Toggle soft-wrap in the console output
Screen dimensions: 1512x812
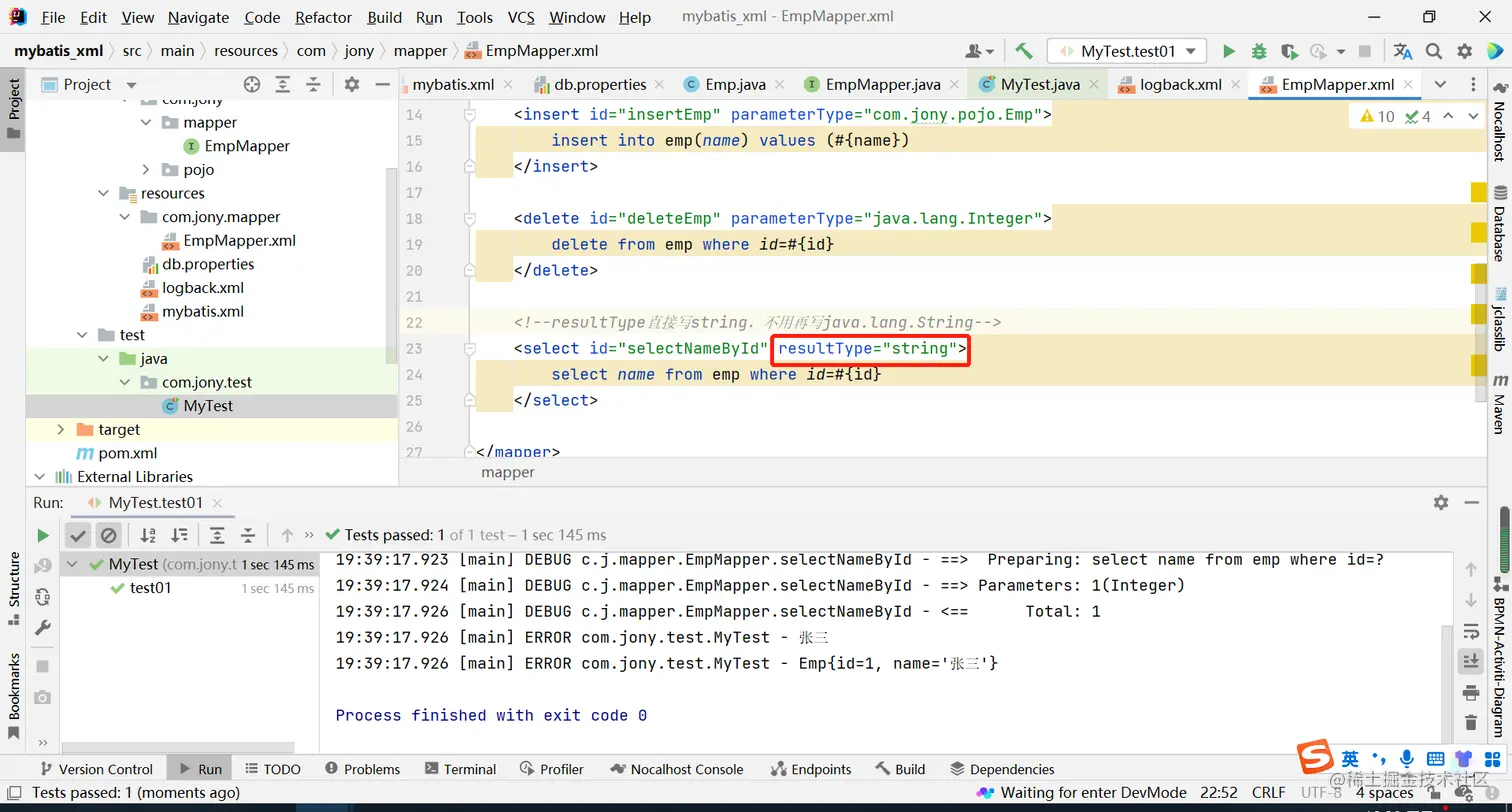coord(1470,631)
